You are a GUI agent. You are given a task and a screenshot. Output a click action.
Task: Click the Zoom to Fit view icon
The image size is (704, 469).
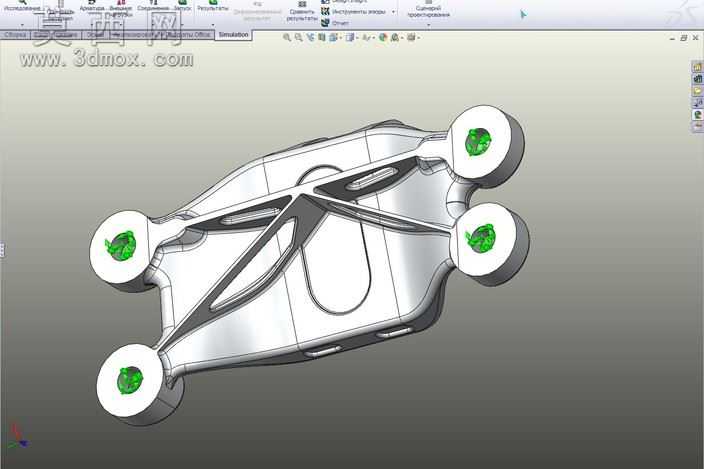click(x=287, y=38)
